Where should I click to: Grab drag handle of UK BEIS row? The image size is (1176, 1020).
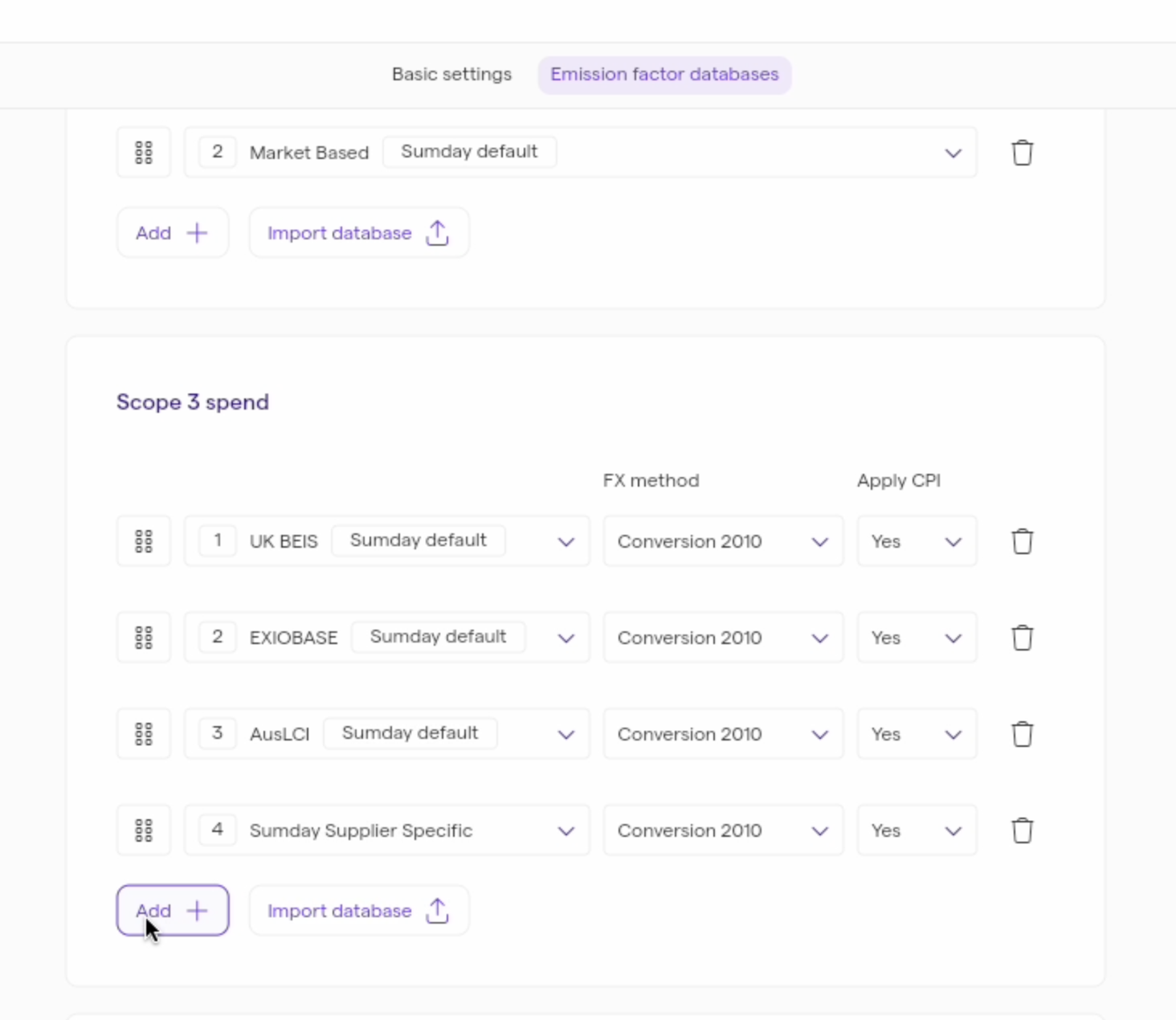pyautogui.click(x=144, y=541)
